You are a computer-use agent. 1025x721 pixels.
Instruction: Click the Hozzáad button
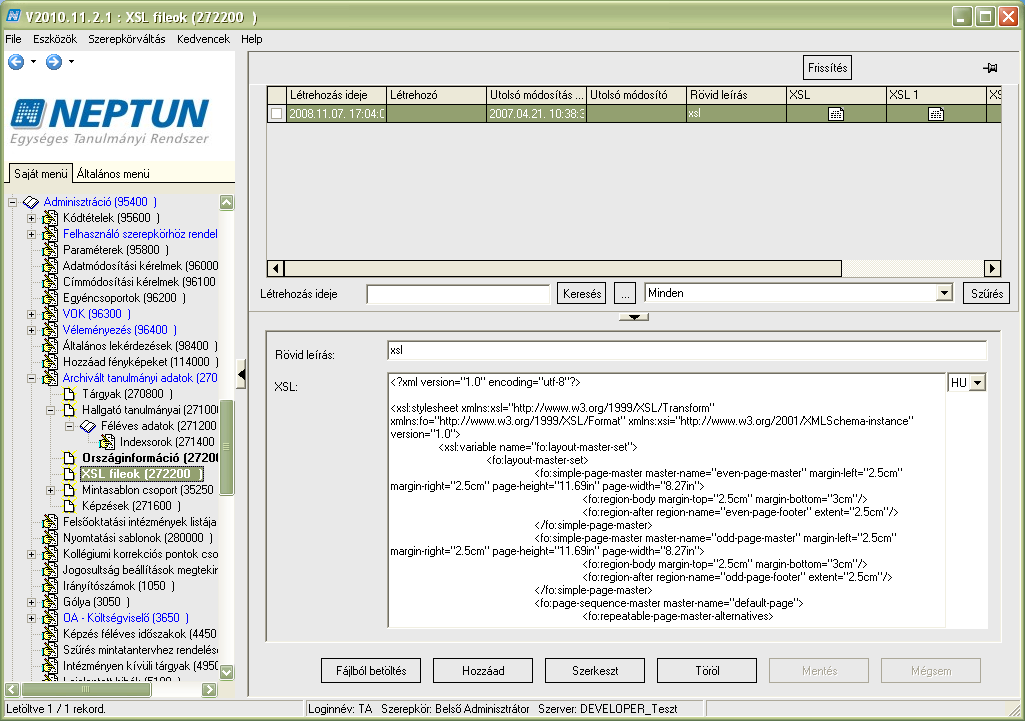483,671
